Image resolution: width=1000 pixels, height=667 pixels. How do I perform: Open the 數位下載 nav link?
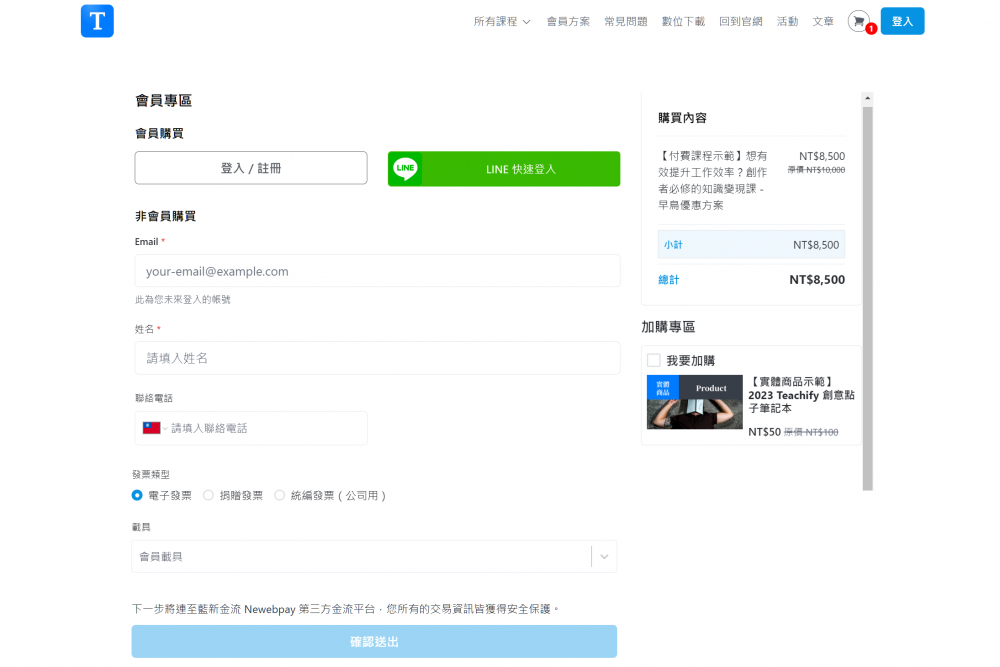(683, 21)
